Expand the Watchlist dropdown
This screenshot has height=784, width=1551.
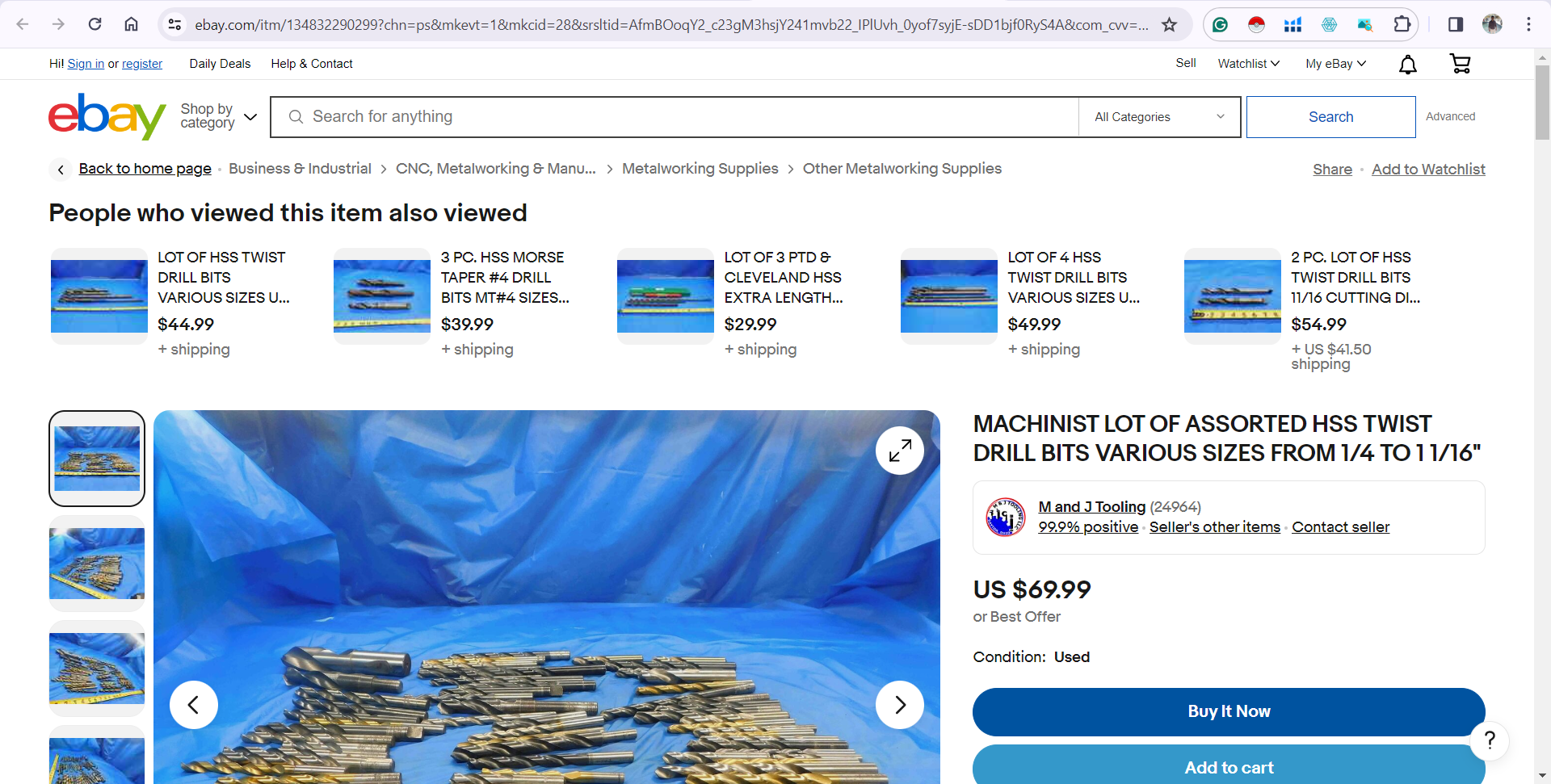[1248, 64]
